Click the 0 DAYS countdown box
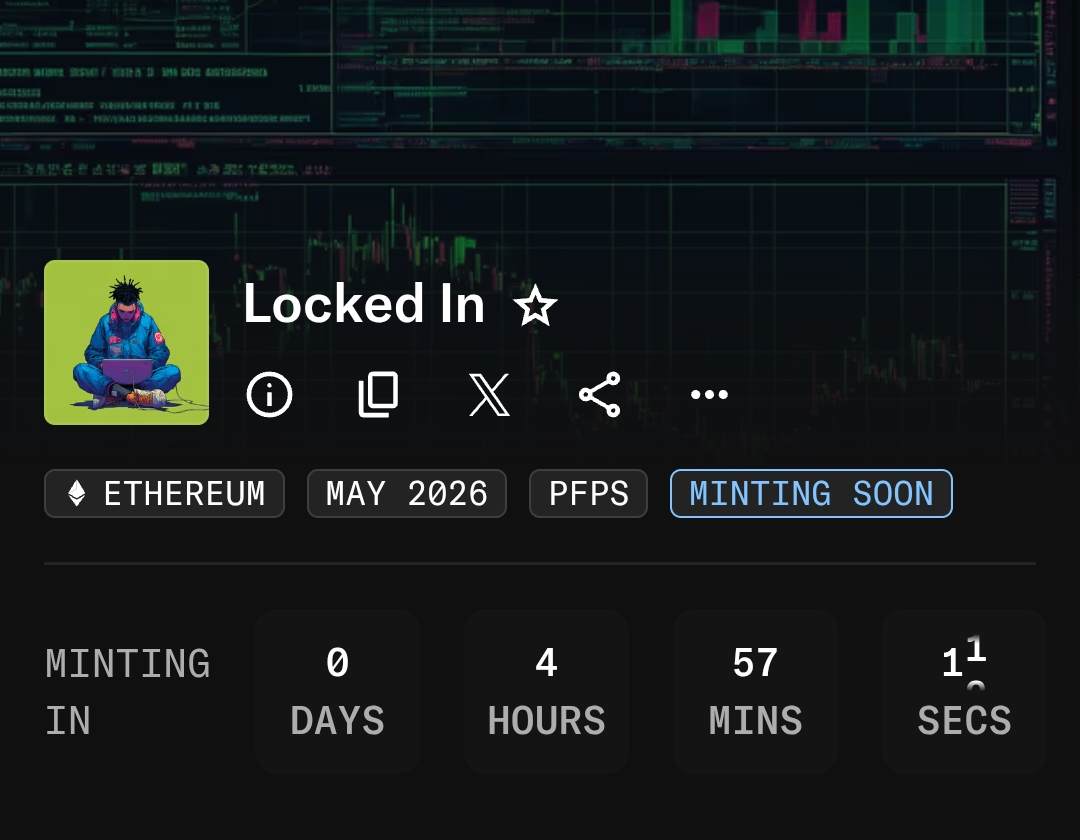 (338, 691)
